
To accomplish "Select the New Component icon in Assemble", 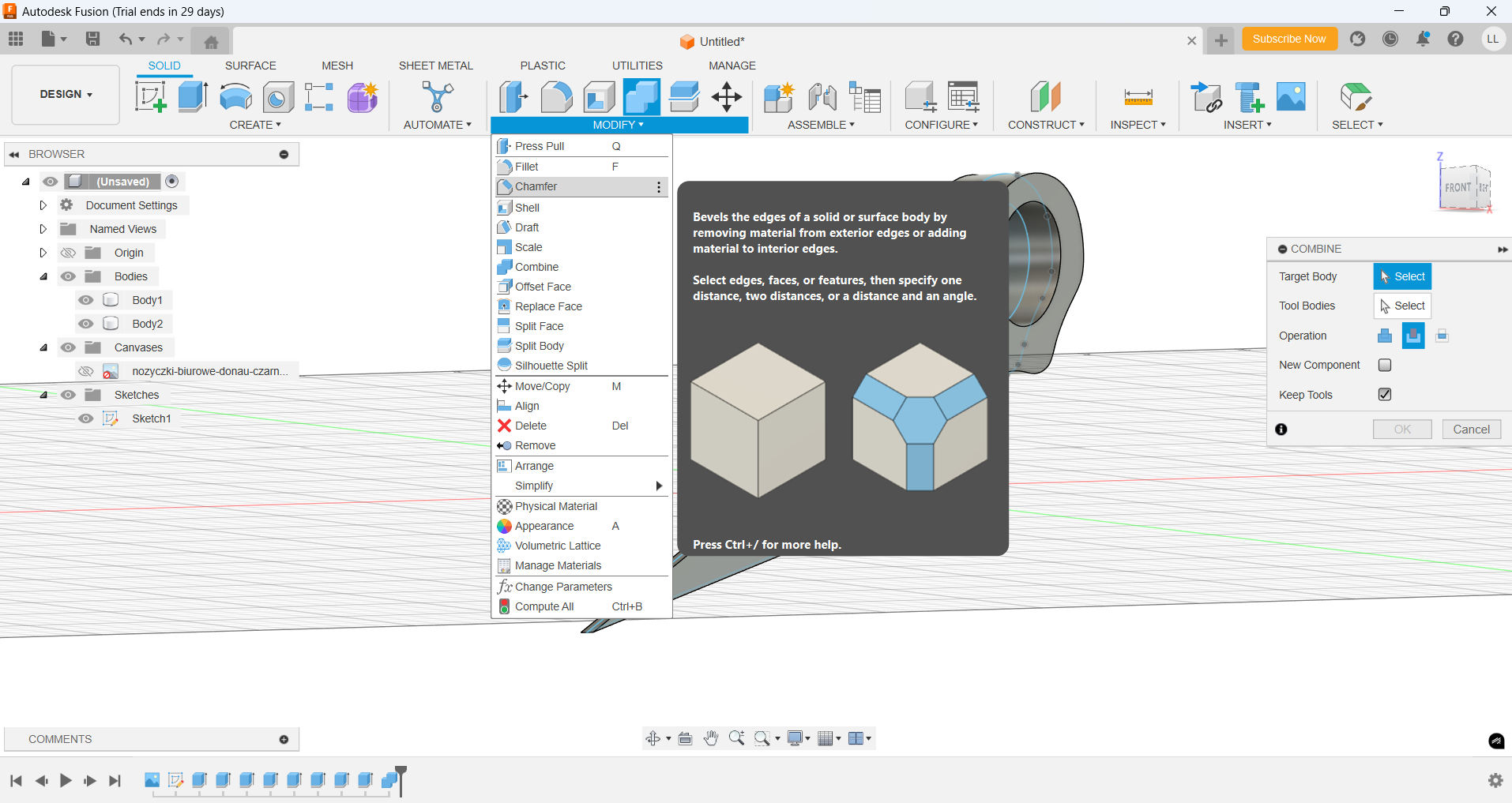I will pos(779,97).
